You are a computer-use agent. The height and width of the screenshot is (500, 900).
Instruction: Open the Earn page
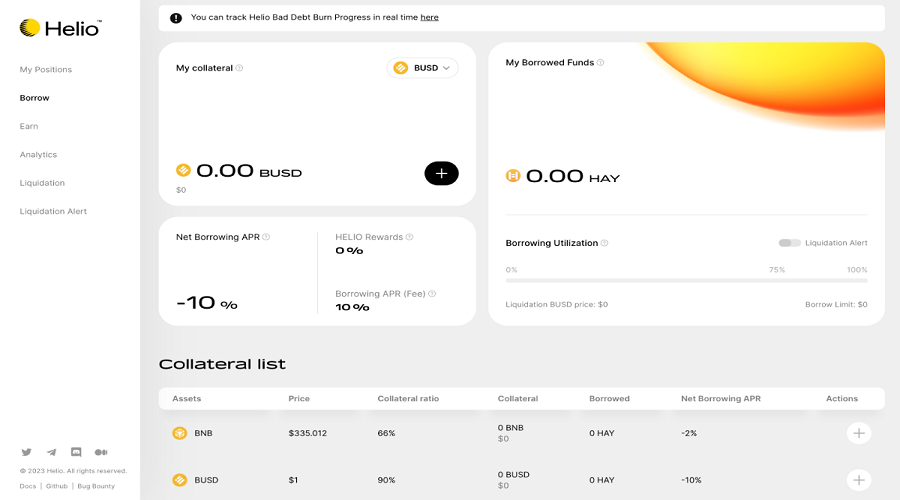pos(29,126)
